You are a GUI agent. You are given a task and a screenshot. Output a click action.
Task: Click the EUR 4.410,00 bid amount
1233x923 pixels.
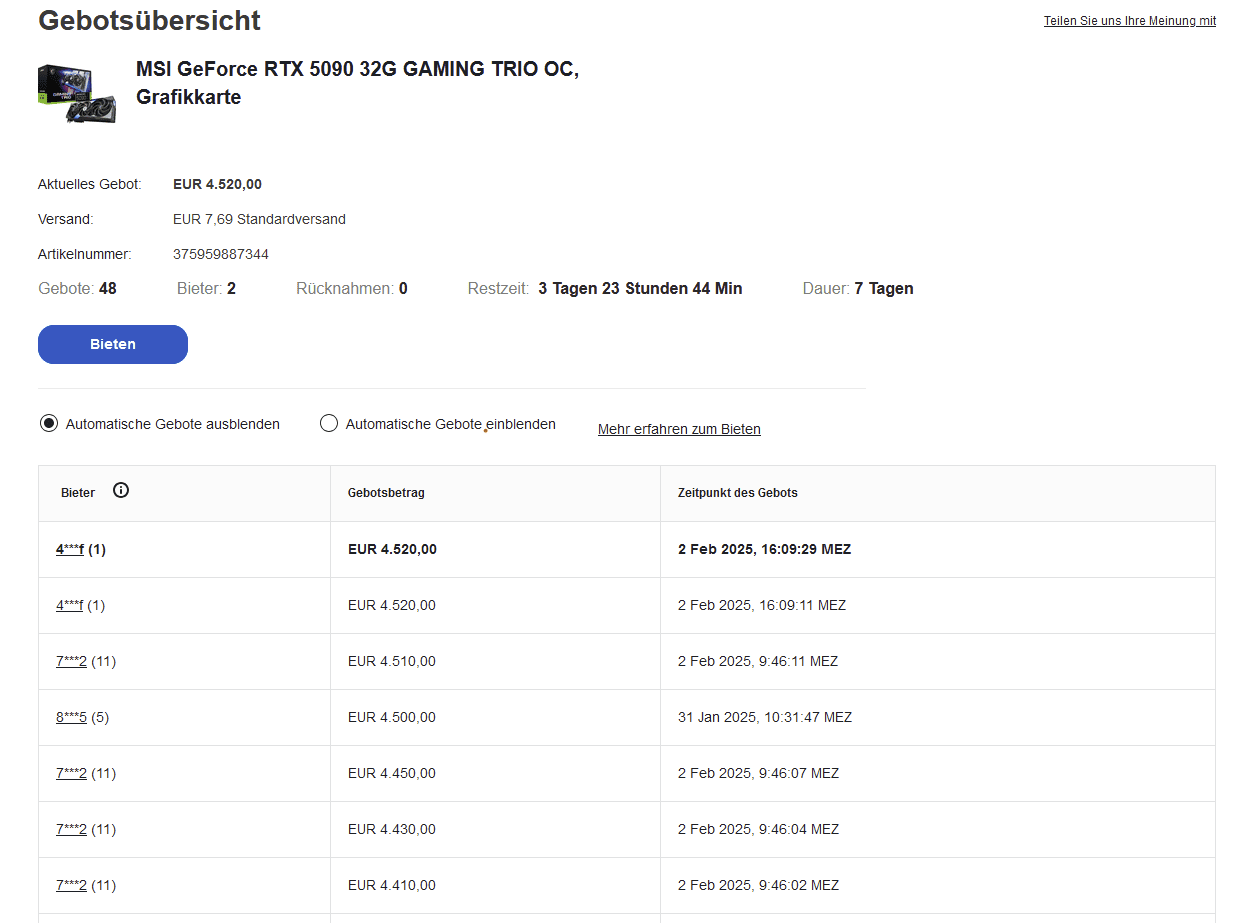(392, 885)
